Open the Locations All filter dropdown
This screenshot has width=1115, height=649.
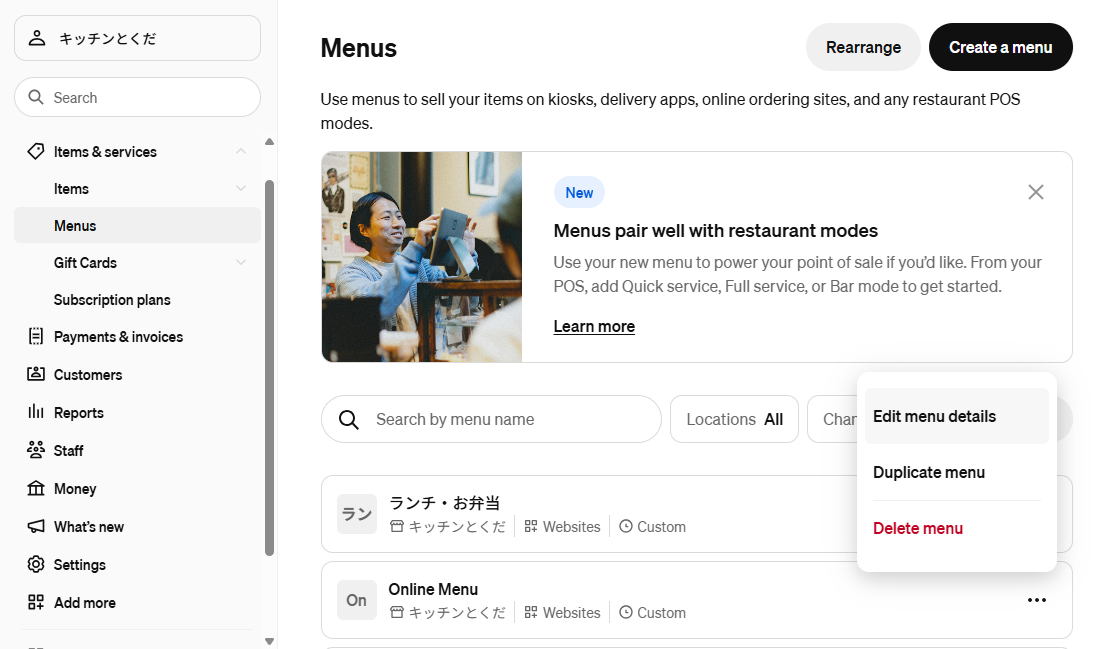735,419
